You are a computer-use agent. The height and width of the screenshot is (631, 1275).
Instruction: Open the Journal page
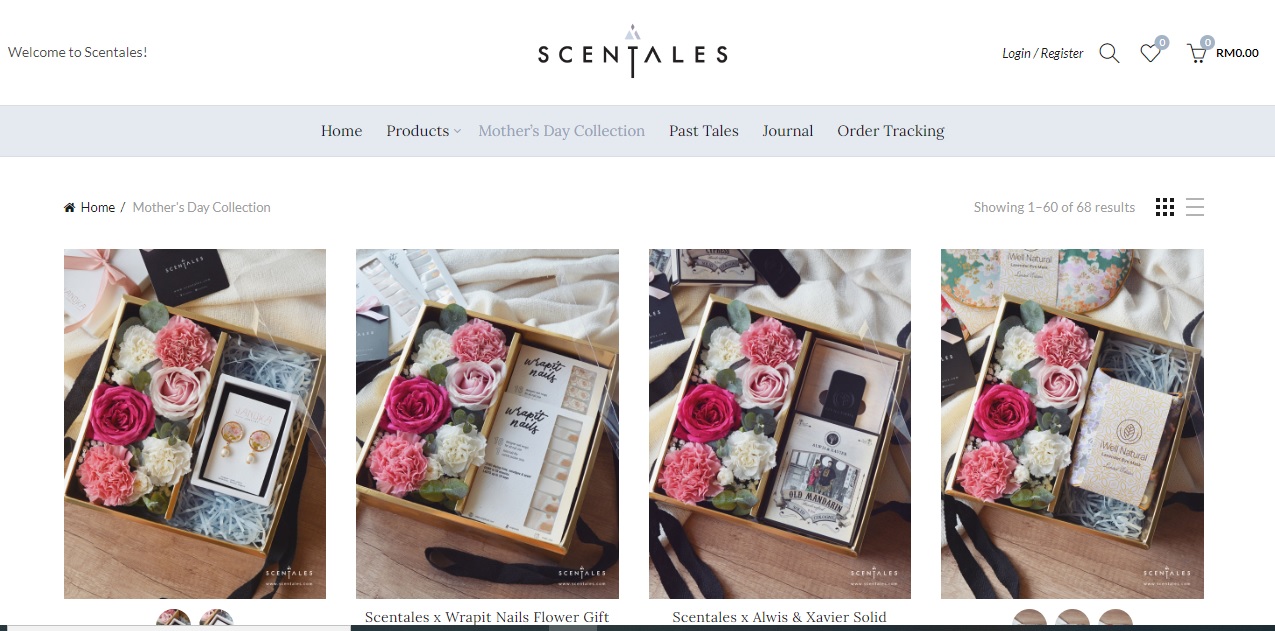coord(788,131)
